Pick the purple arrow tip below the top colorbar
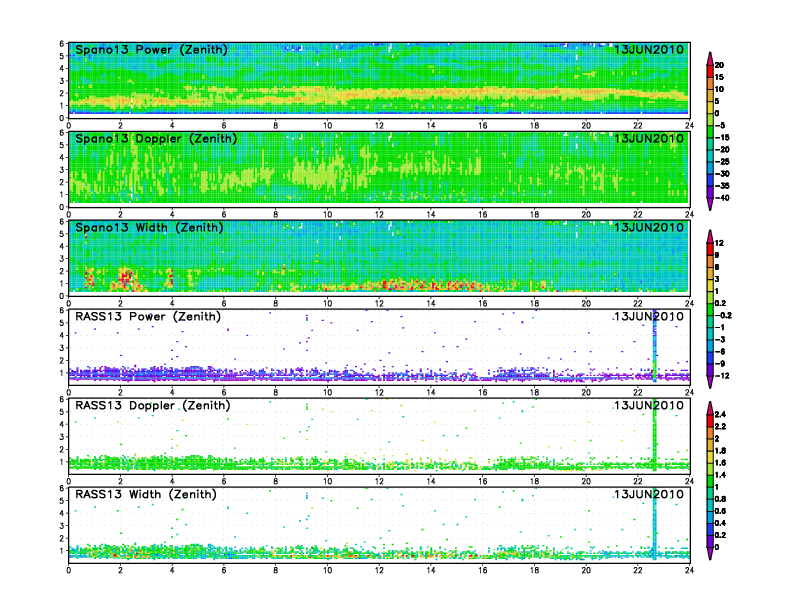Screen dimensions: 792x612 (x=710, y=204)
